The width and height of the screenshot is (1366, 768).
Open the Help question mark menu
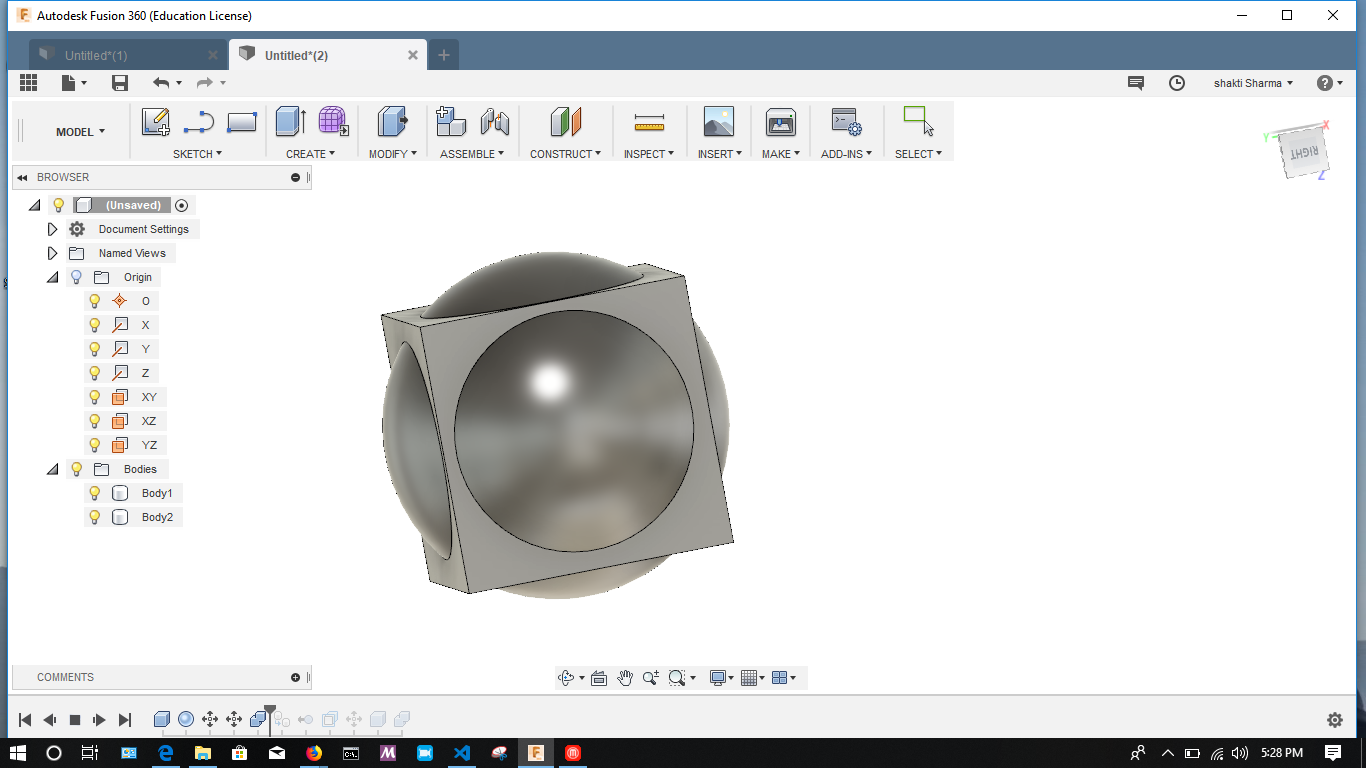click(1329, 83)
